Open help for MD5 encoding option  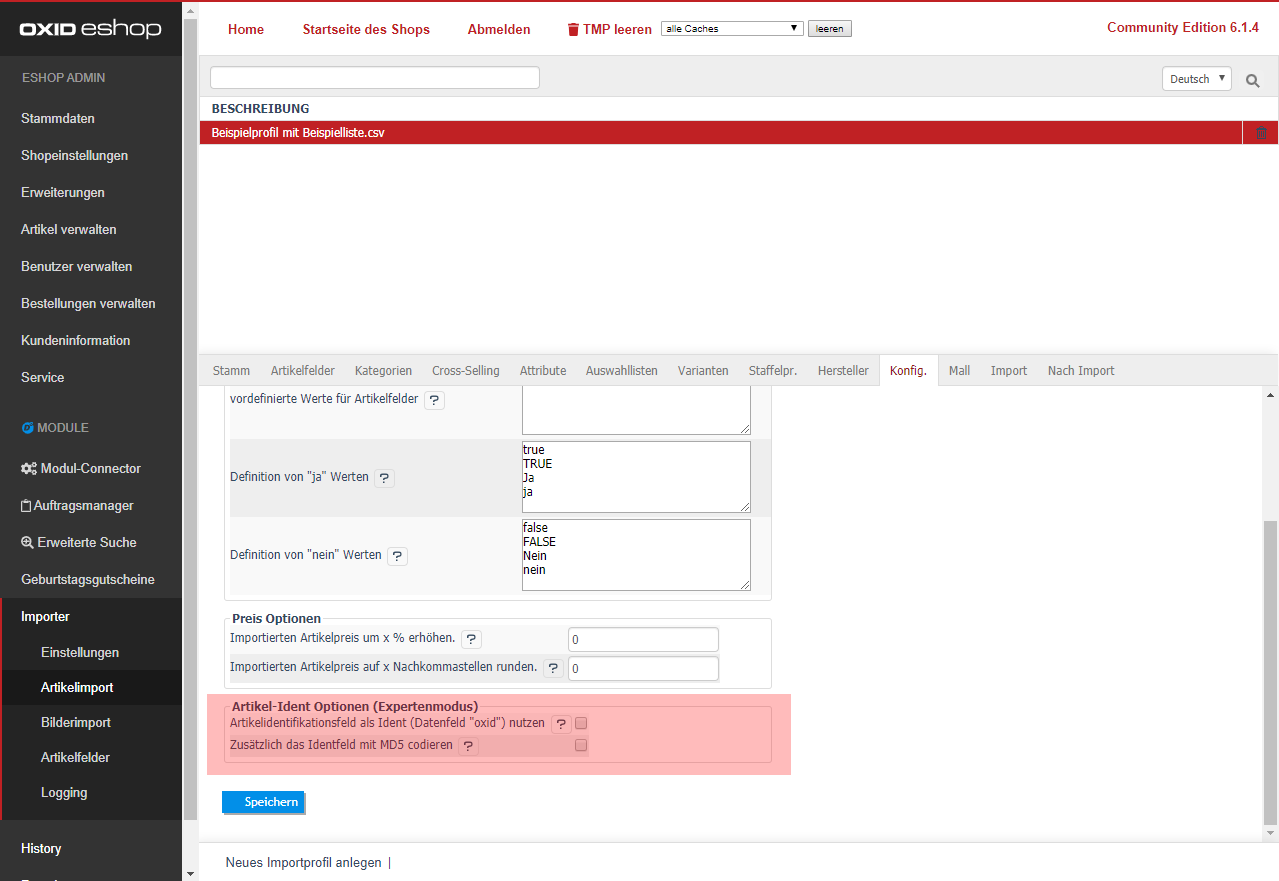pyautogui.click(x=468, y=746)
